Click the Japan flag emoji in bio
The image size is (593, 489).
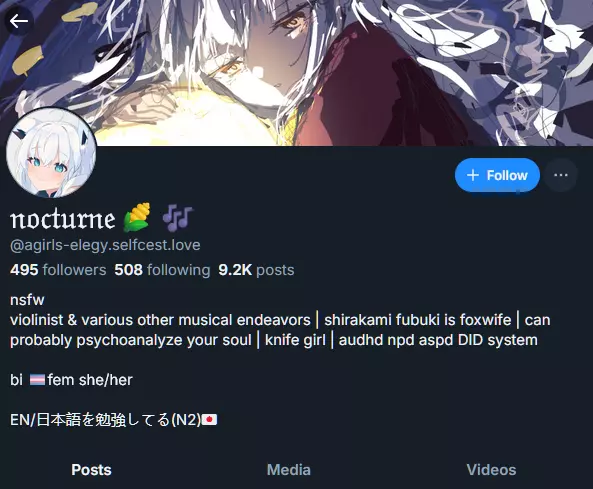tap(210, 419)
